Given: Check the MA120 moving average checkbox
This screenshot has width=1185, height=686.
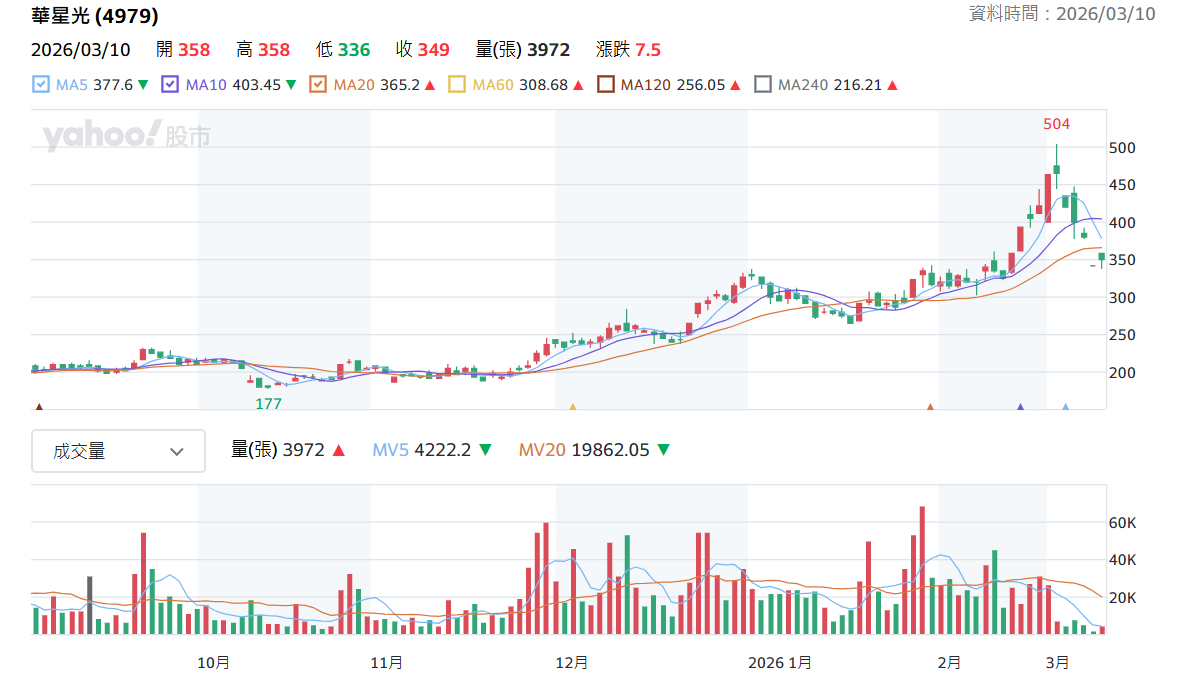Looking at the screenshot, I should pos(605,85).
